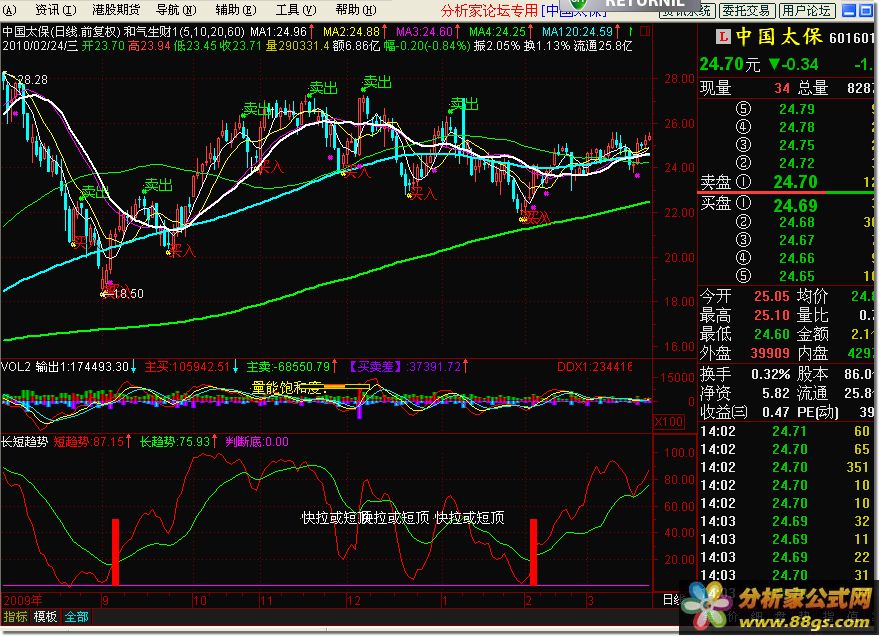
Task: Click the 用户论坛 button
Action: tap(807, 11)
